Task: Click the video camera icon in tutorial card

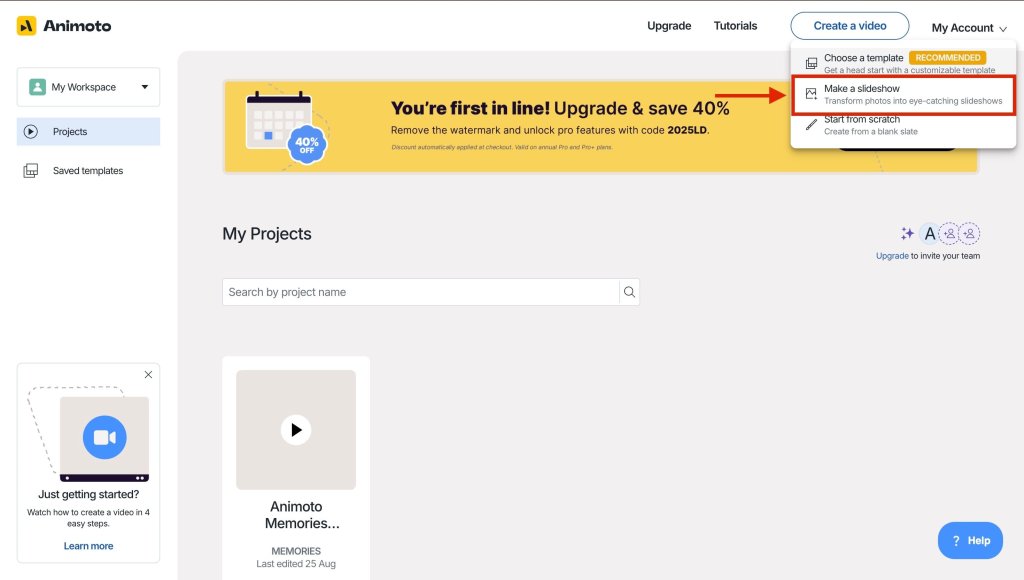Action: 104,437
